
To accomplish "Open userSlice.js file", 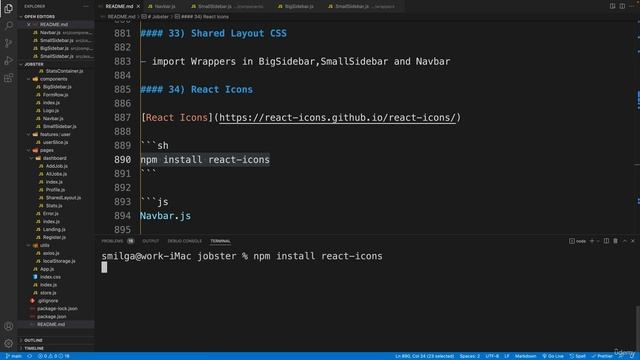I will click(x=55, y=142).
